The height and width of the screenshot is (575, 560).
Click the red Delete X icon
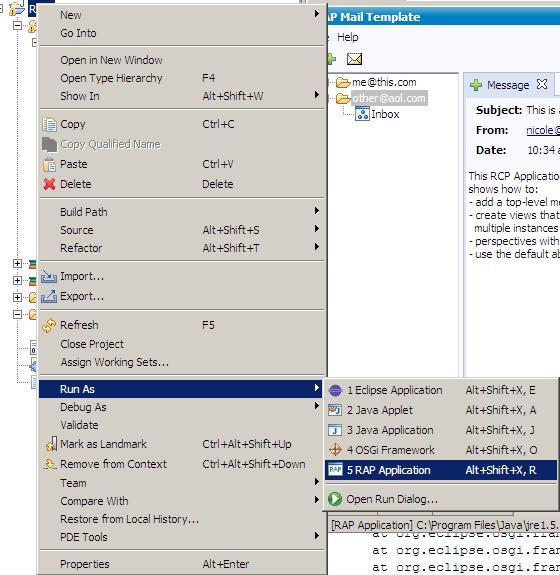[x=49, y=184]
